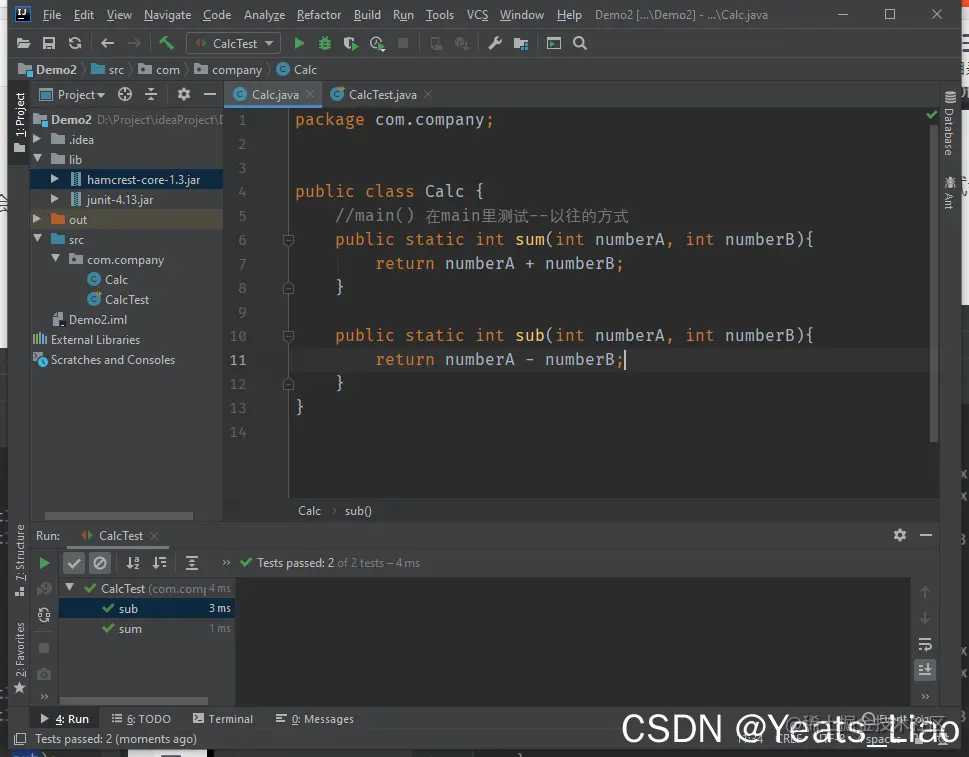Open Project Structure toolbar icon
The image size is (969, 757).
pyautogui.click(x=521, y=43)
